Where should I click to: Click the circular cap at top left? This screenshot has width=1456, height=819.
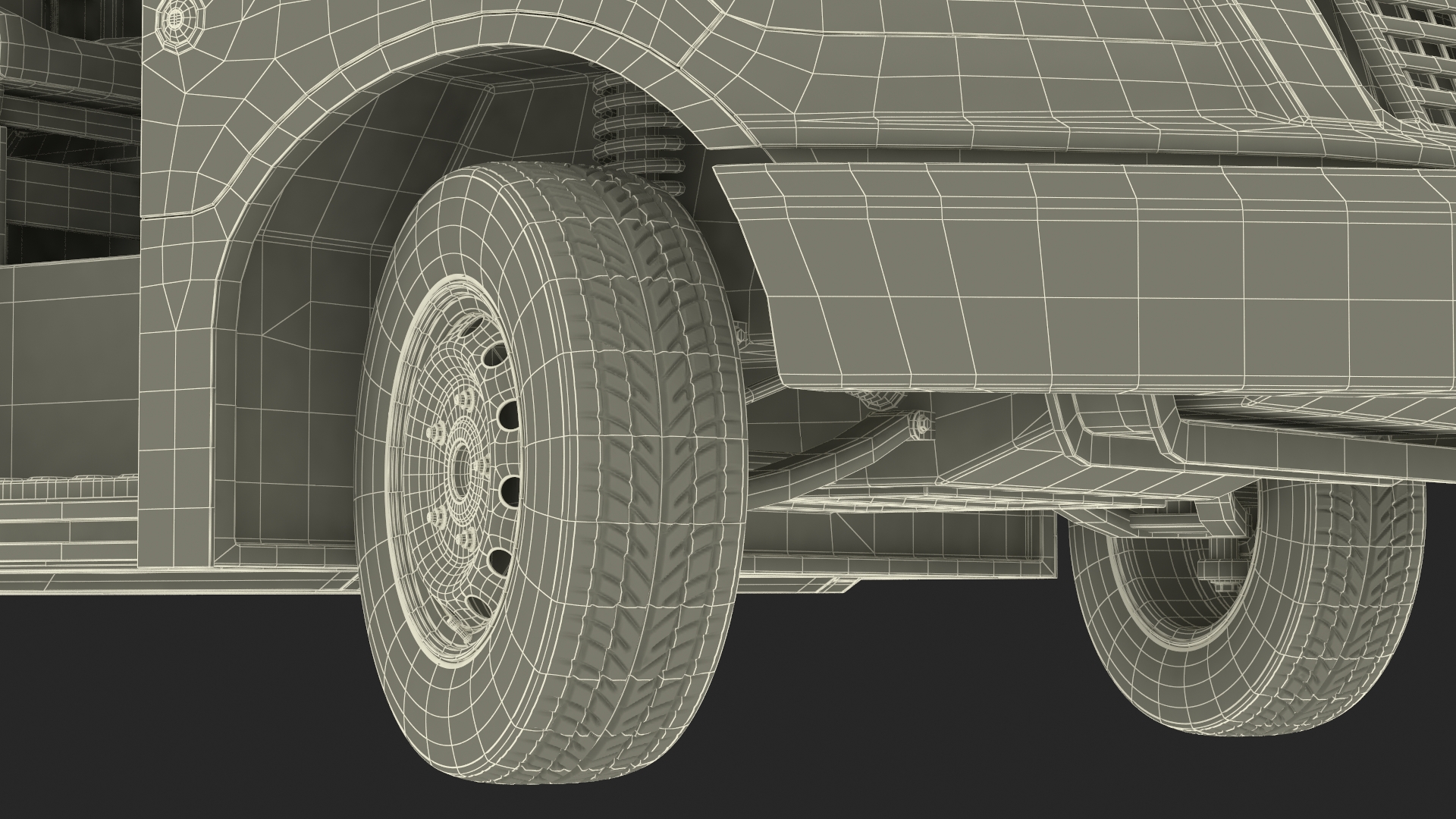tap(176, 17)
